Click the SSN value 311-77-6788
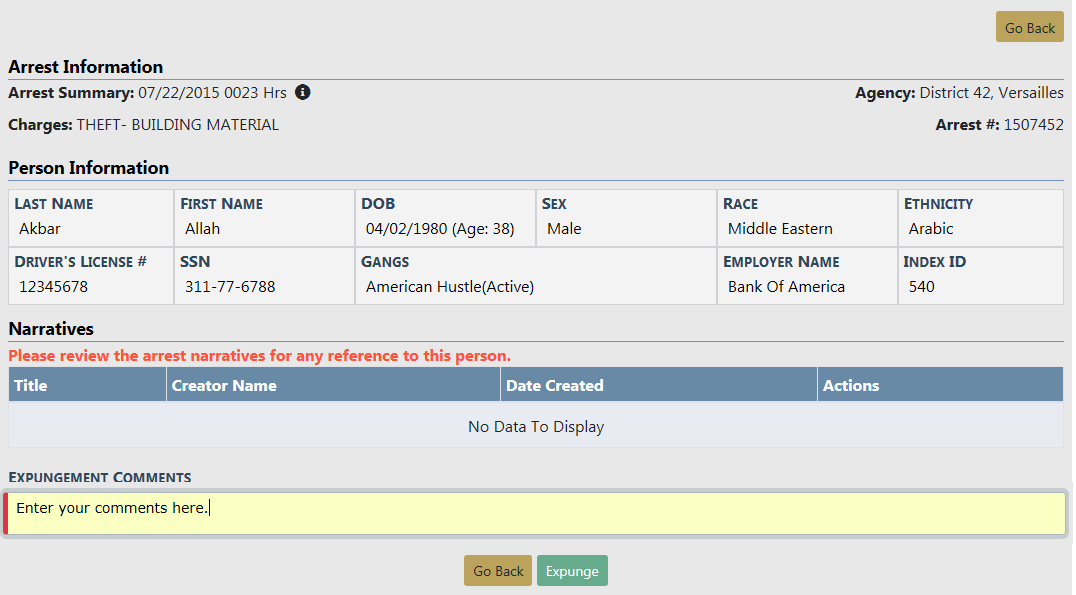Viewport: 1076px width, 595px height. pyautogui.click(x=230, y=287)
